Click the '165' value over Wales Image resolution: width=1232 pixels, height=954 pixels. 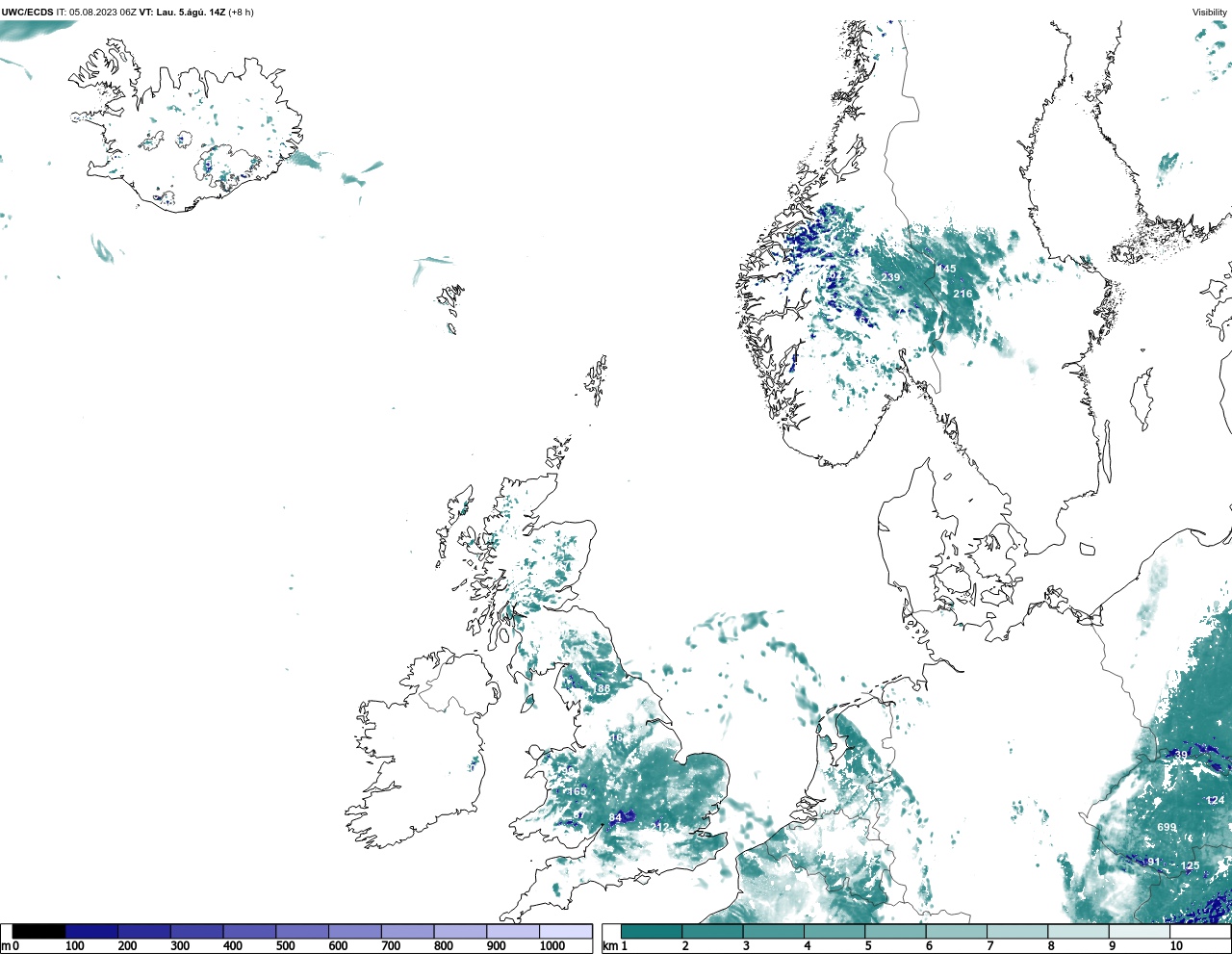pyautogui.click(x=576, y=791)
